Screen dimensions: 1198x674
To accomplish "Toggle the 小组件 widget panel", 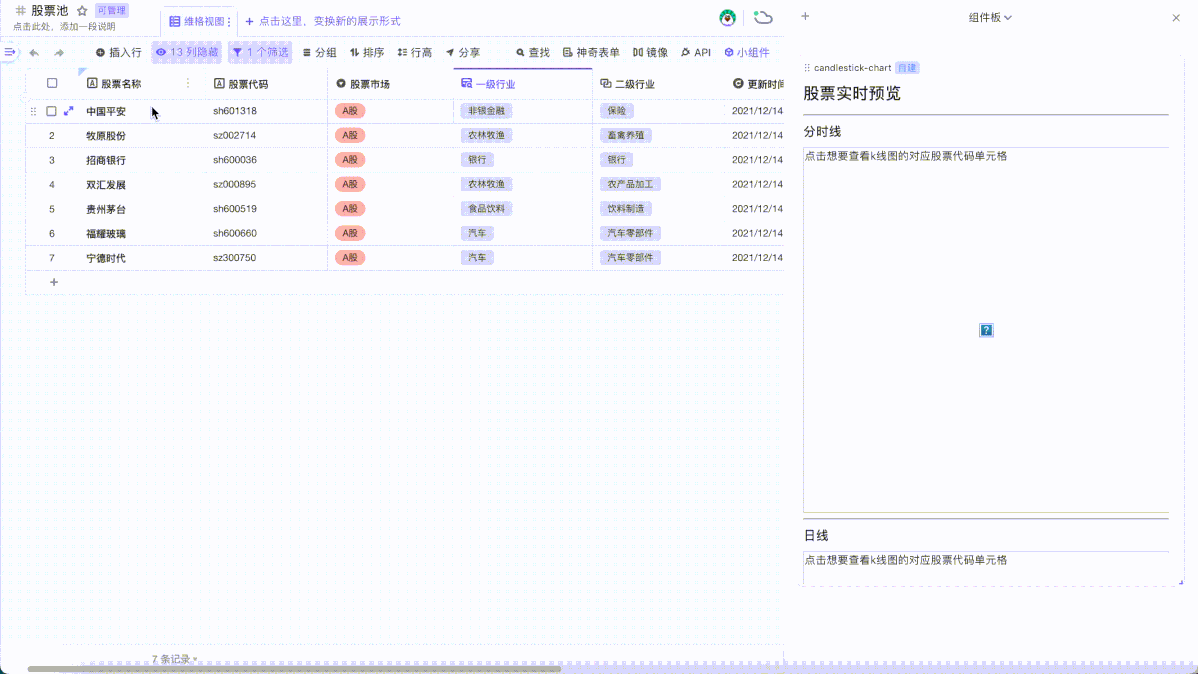I will click(746, 53).
